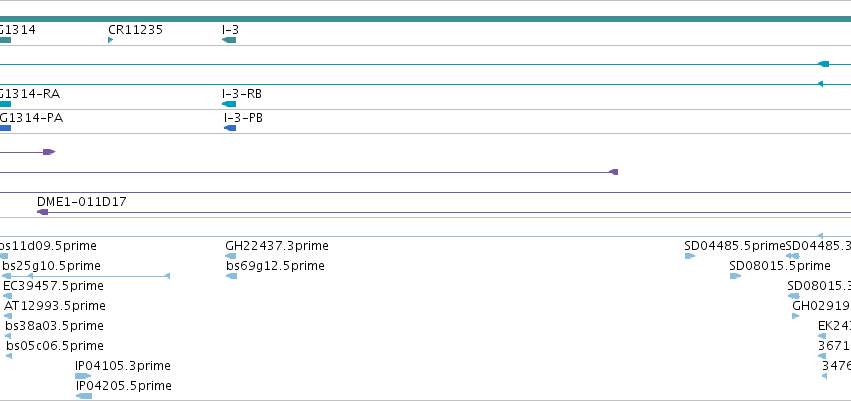Viewport: 851px width, 401px height.
Task: Click the AT12993.5prime EST glyph
Action: click(x=8, y=316)
